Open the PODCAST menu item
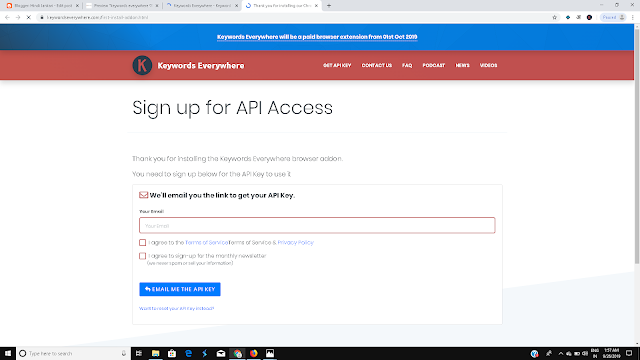This screenshot has width=640, height=360. (x=433, y=65)
